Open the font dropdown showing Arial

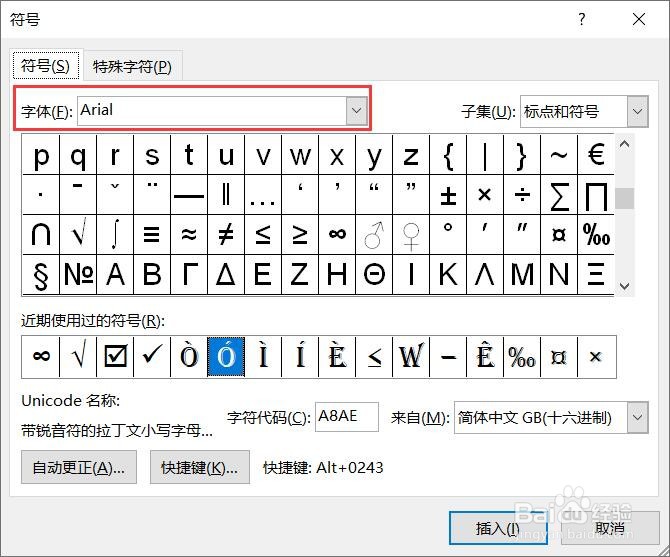(356, 111)
